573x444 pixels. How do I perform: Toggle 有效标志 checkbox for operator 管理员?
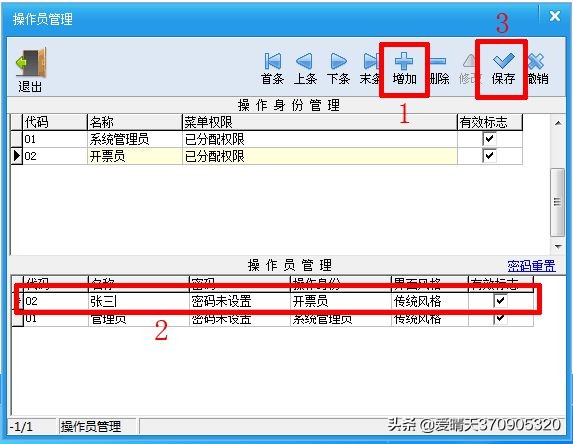pos(500,318)
